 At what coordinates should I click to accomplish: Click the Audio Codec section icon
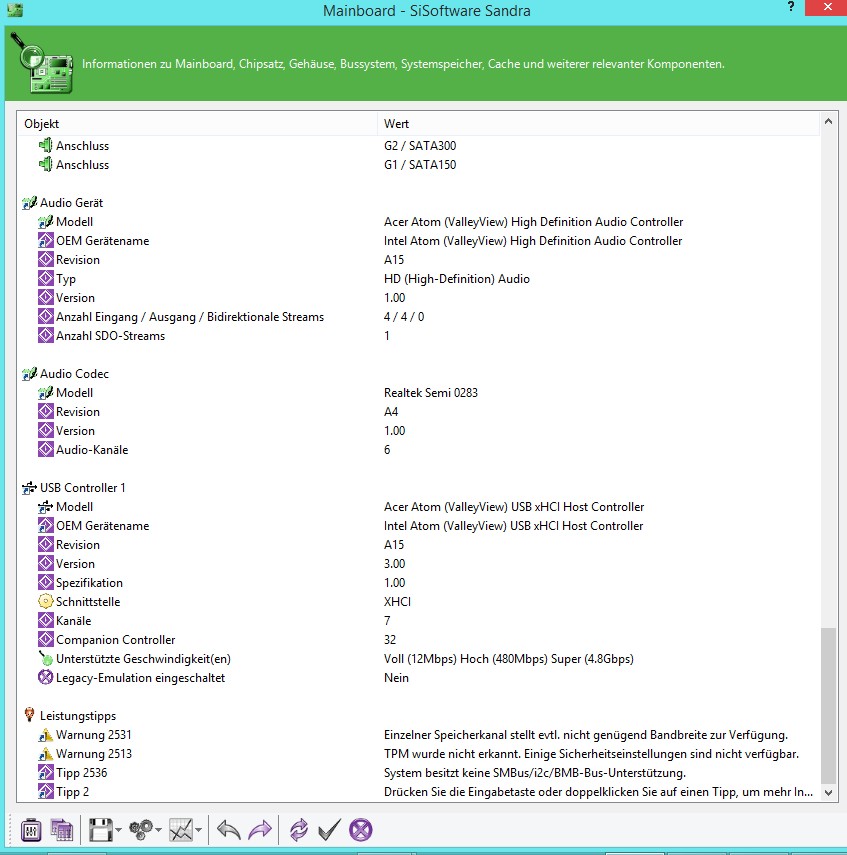point(29,374)
